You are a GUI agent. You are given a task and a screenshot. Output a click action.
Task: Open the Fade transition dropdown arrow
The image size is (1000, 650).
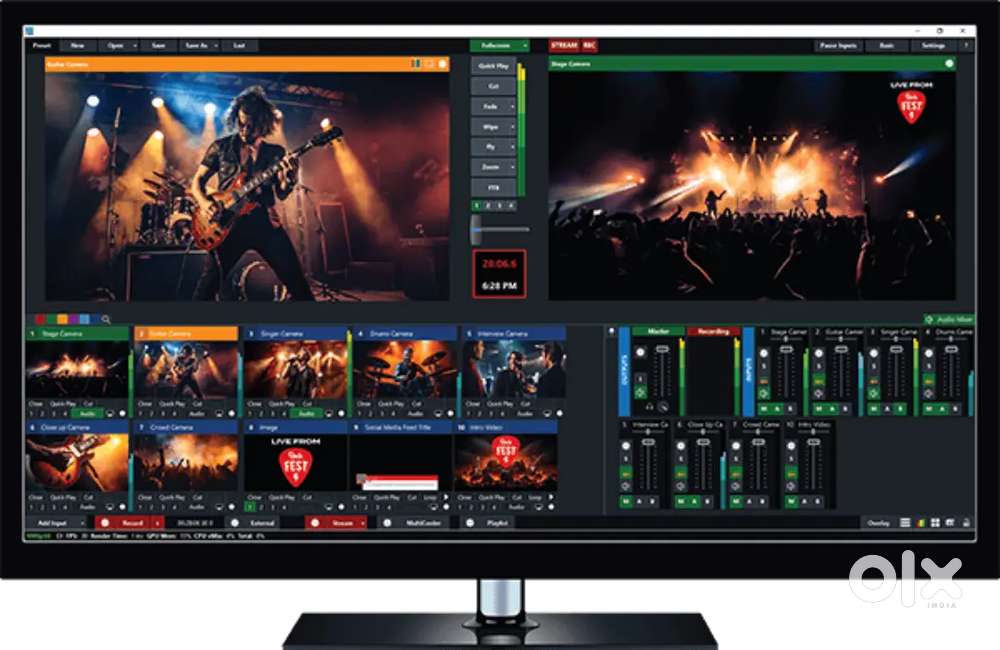[x=513, y=106]
